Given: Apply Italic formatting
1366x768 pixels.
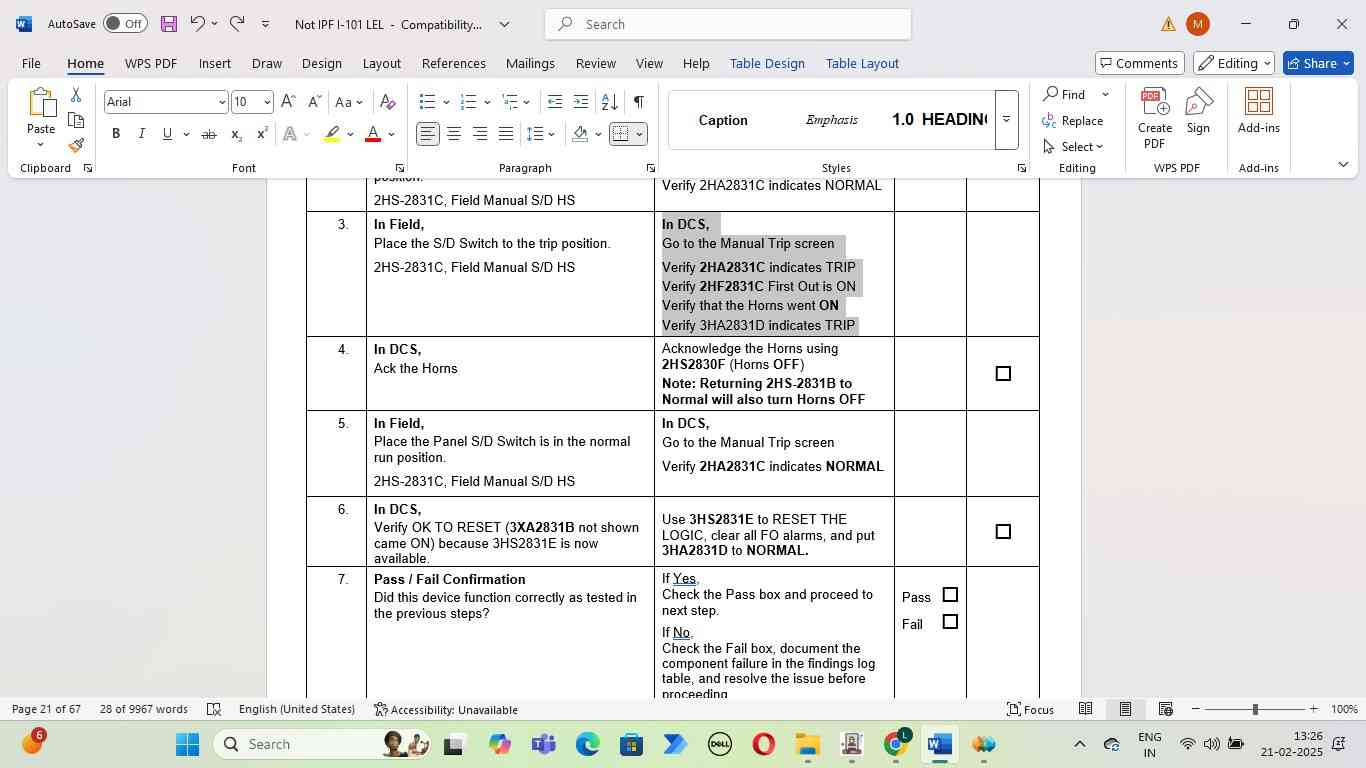Looking at the screenshot, I should point(141,134).
